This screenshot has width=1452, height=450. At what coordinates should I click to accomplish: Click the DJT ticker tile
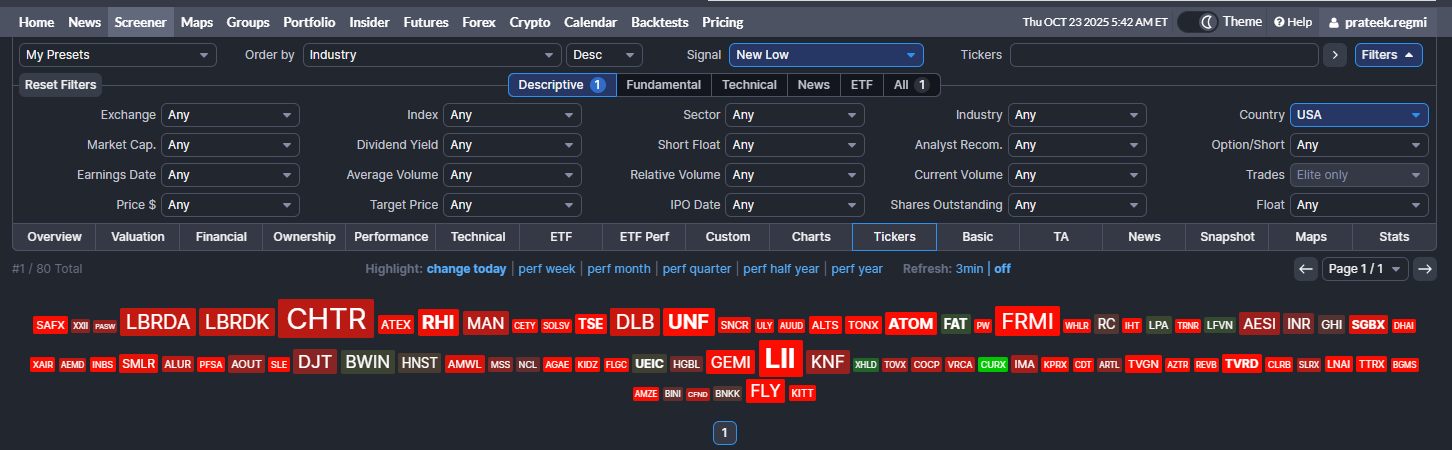point(315,362)
